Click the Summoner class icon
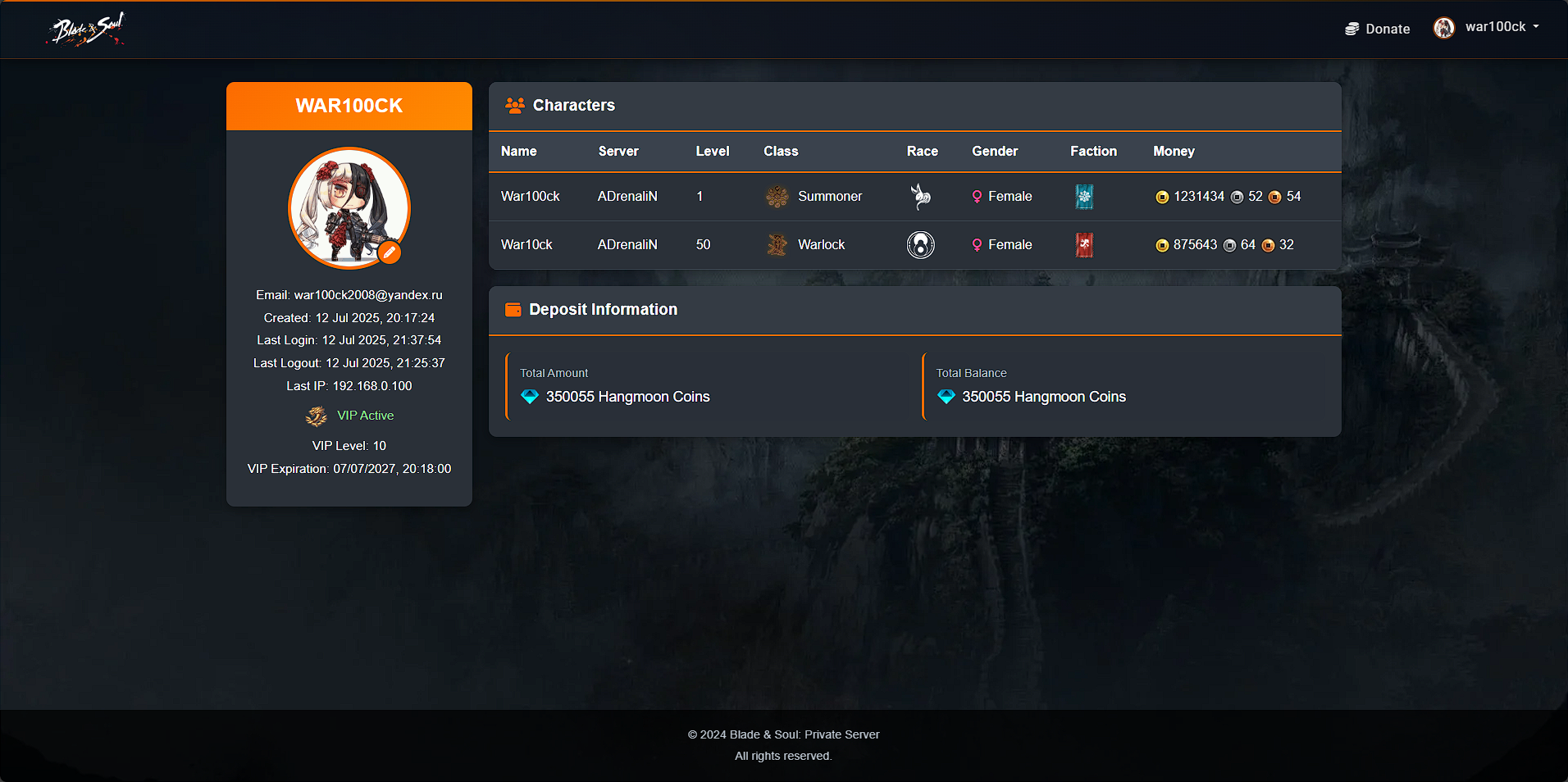1568x782 pixels. [x=777, y=197]
